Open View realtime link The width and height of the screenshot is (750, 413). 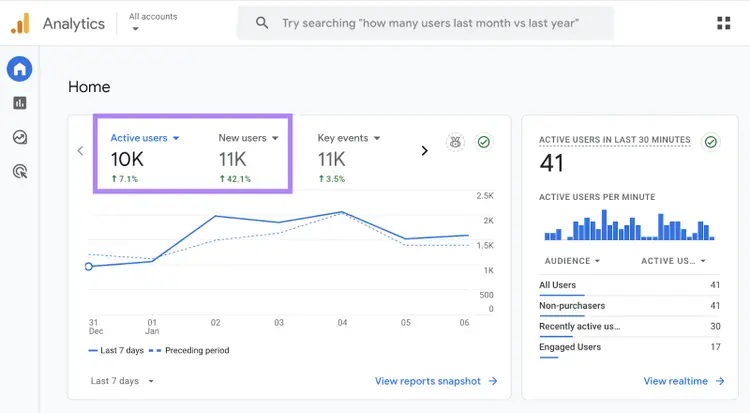coord(675,381)
